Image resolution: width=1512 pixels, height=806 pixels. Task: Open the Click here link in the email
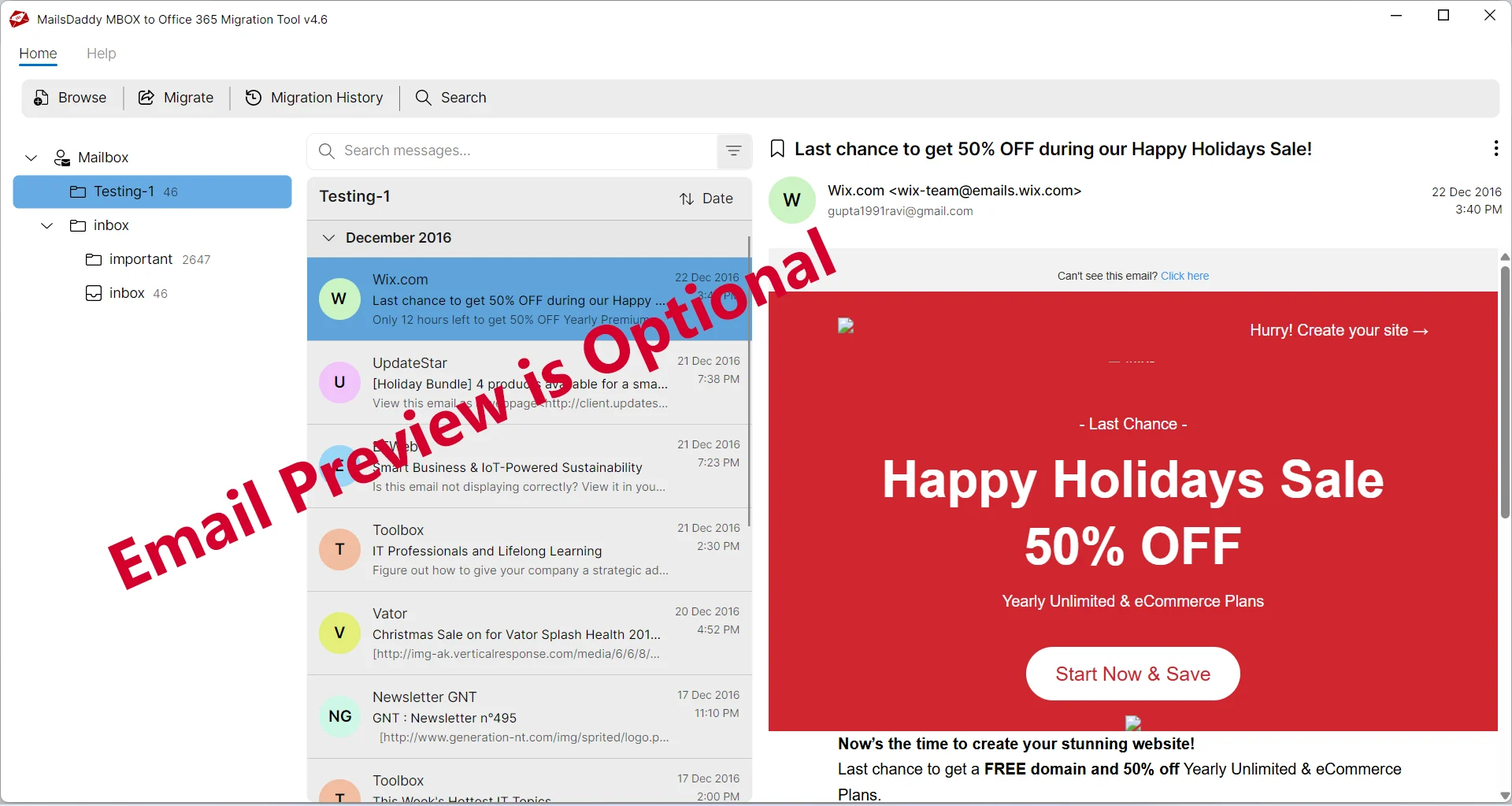pos(1184,276)
